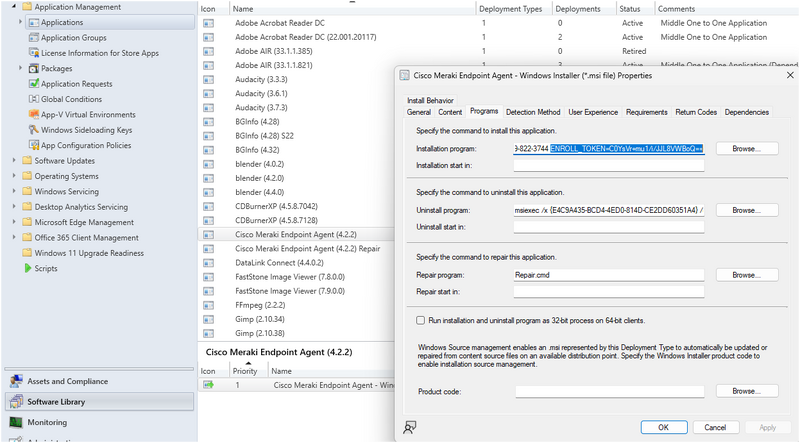Click the icon beside Adobe Acrobat Reader DC
This screenshot has height=443, width=800.
click(208, 23)
